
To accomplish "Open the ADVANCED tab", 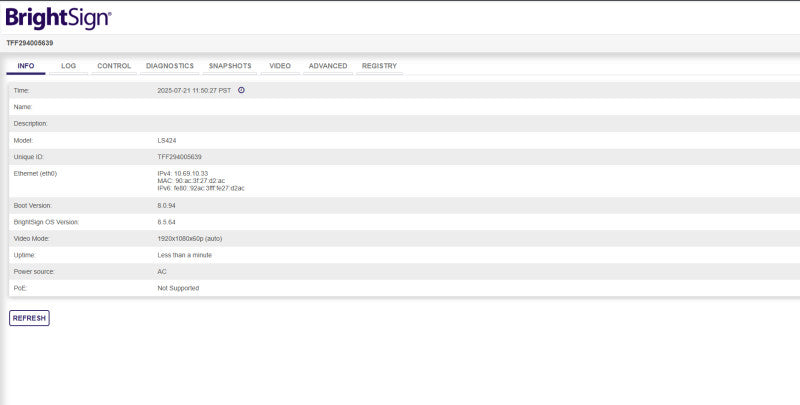I will coord(328,66).
